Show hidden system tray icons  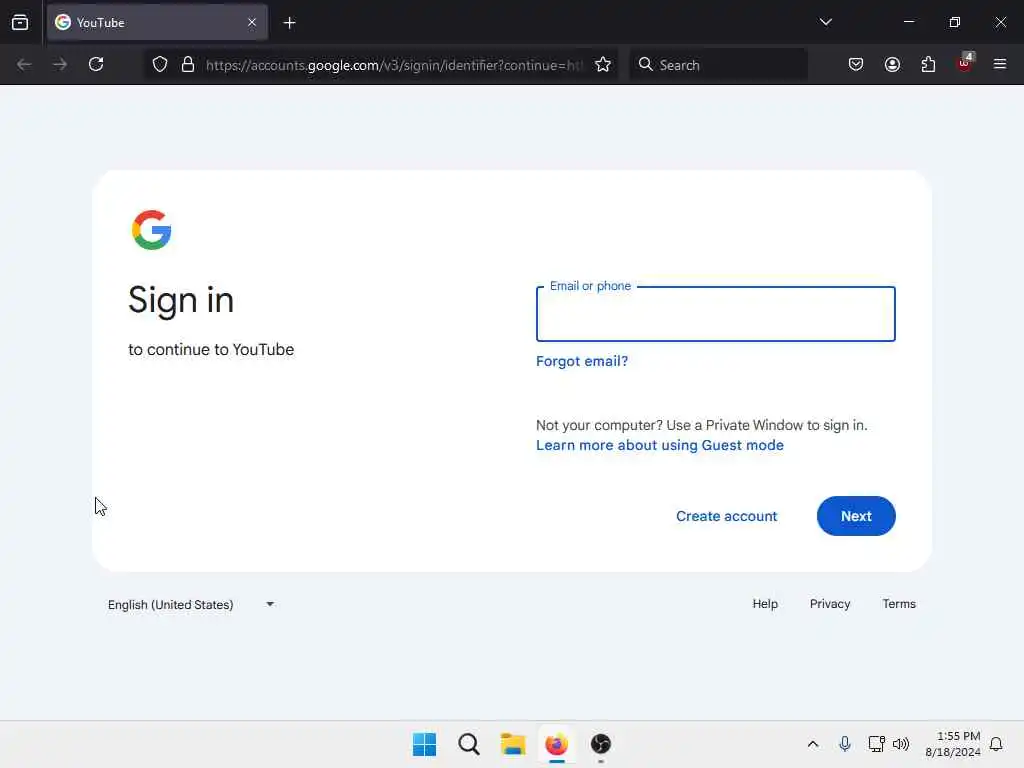click(x=812, y=744)
